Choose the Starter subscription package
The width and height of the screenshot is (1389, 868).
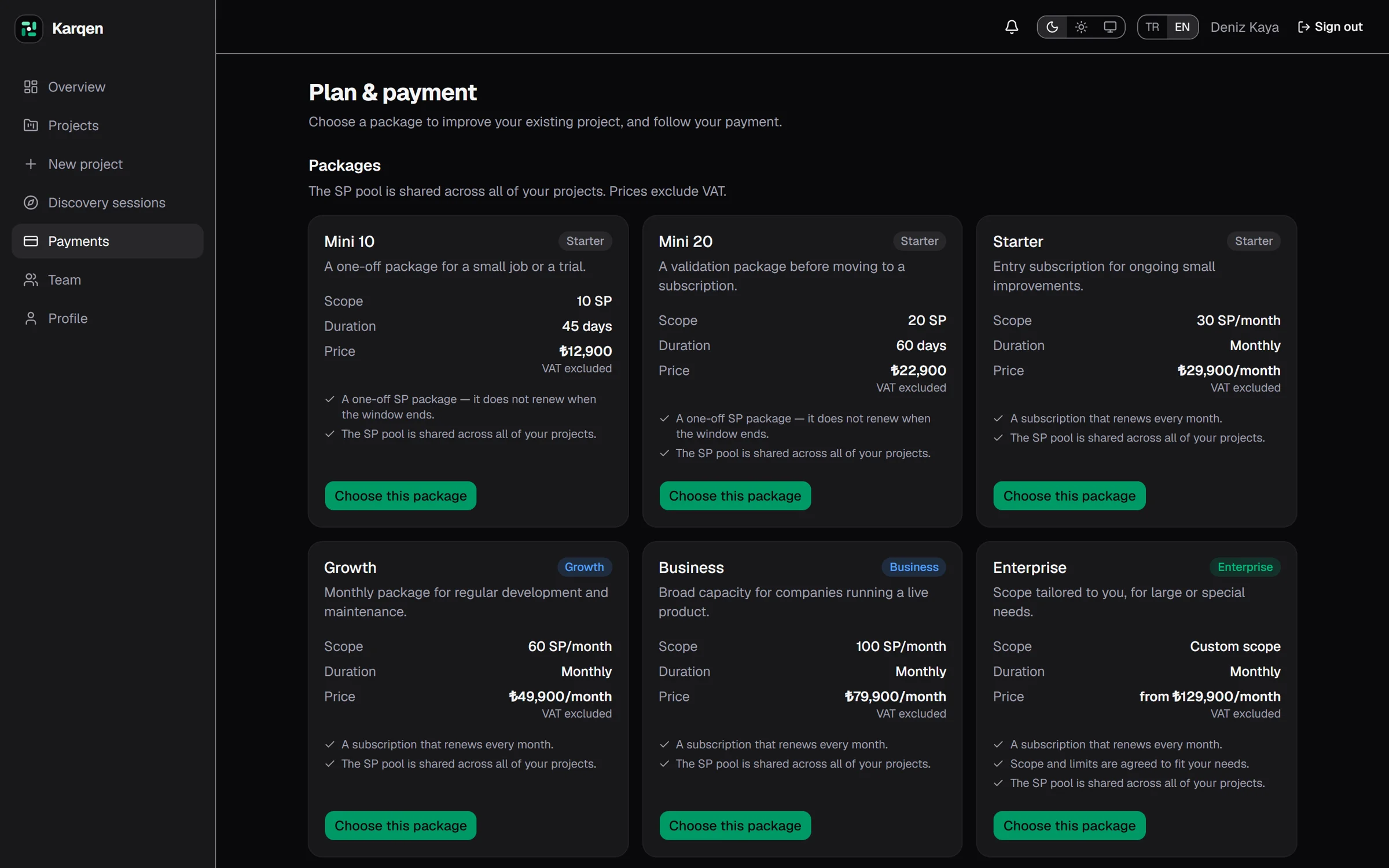1069,496
